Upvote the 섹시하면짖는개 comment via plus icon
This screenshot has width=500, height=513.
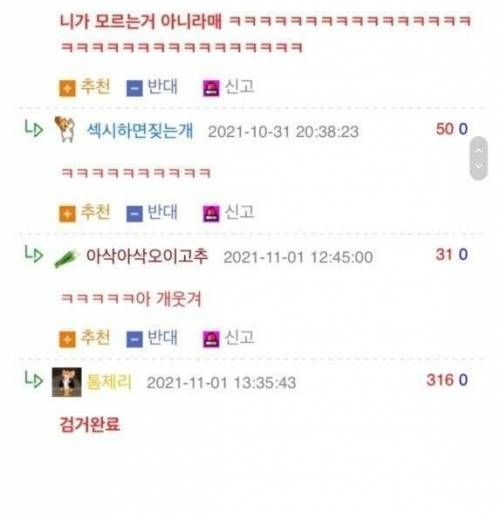[67, 214]
